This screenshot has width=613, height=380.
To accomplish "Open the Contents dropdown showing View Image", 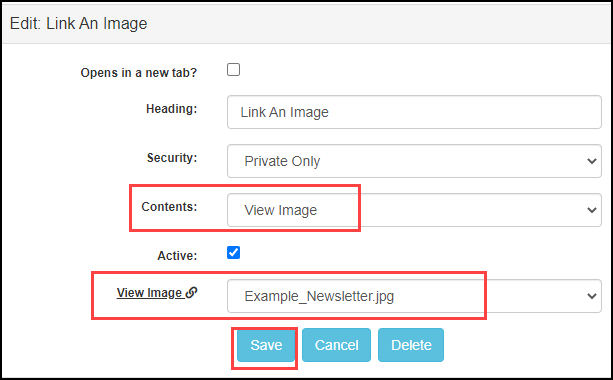I will 414,210.
